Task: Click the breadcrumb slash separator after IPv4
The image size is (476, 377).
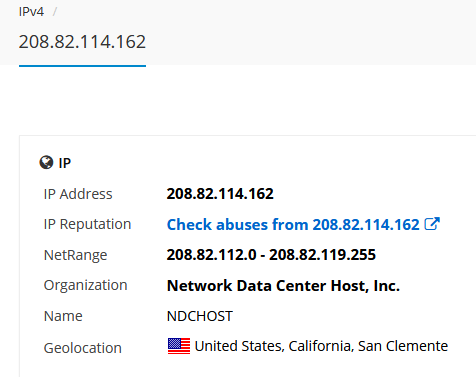Action: [55, 12]
